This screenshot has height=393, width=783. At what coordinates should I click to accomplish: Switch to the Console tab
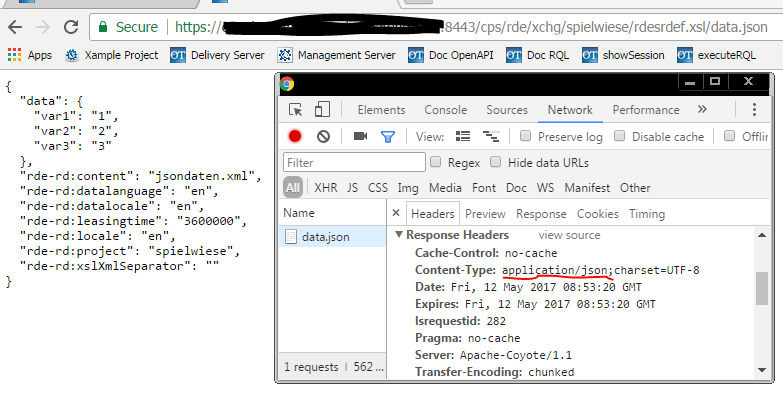(445, 110)
